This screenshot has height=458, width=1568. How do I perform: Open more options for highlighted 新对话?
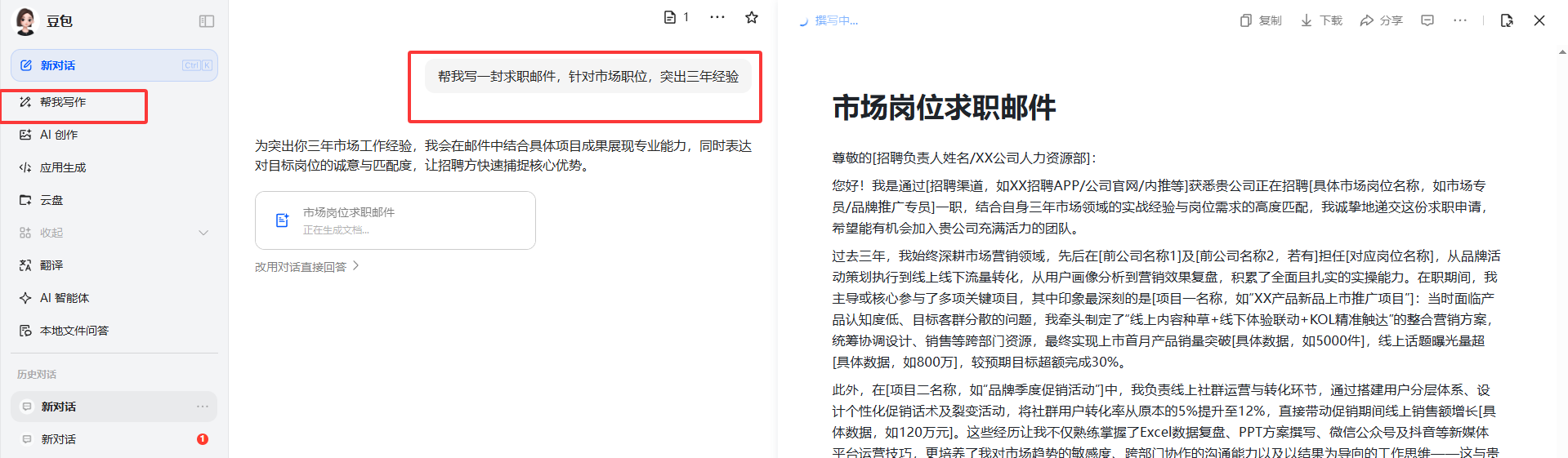tap(203, 407)
